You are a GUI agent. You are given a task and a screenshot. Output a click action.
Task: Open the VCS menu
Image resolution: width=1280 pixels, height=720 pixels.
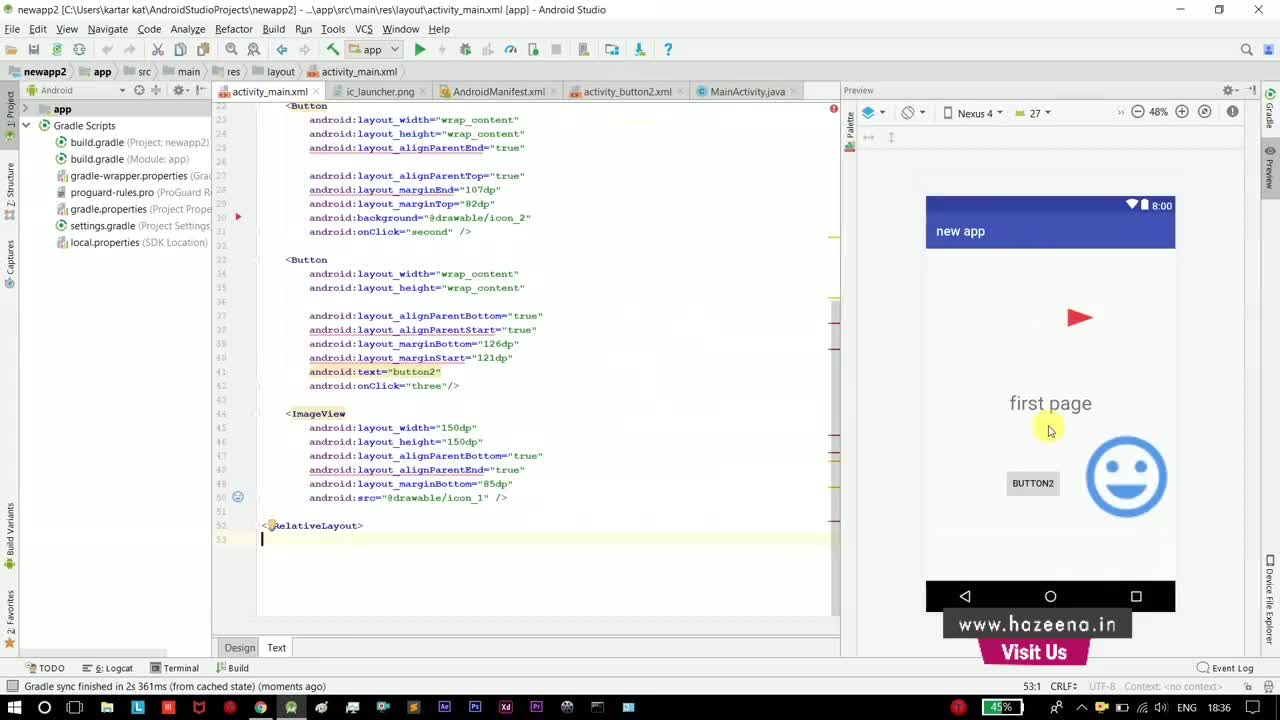(x=364, y=29)
